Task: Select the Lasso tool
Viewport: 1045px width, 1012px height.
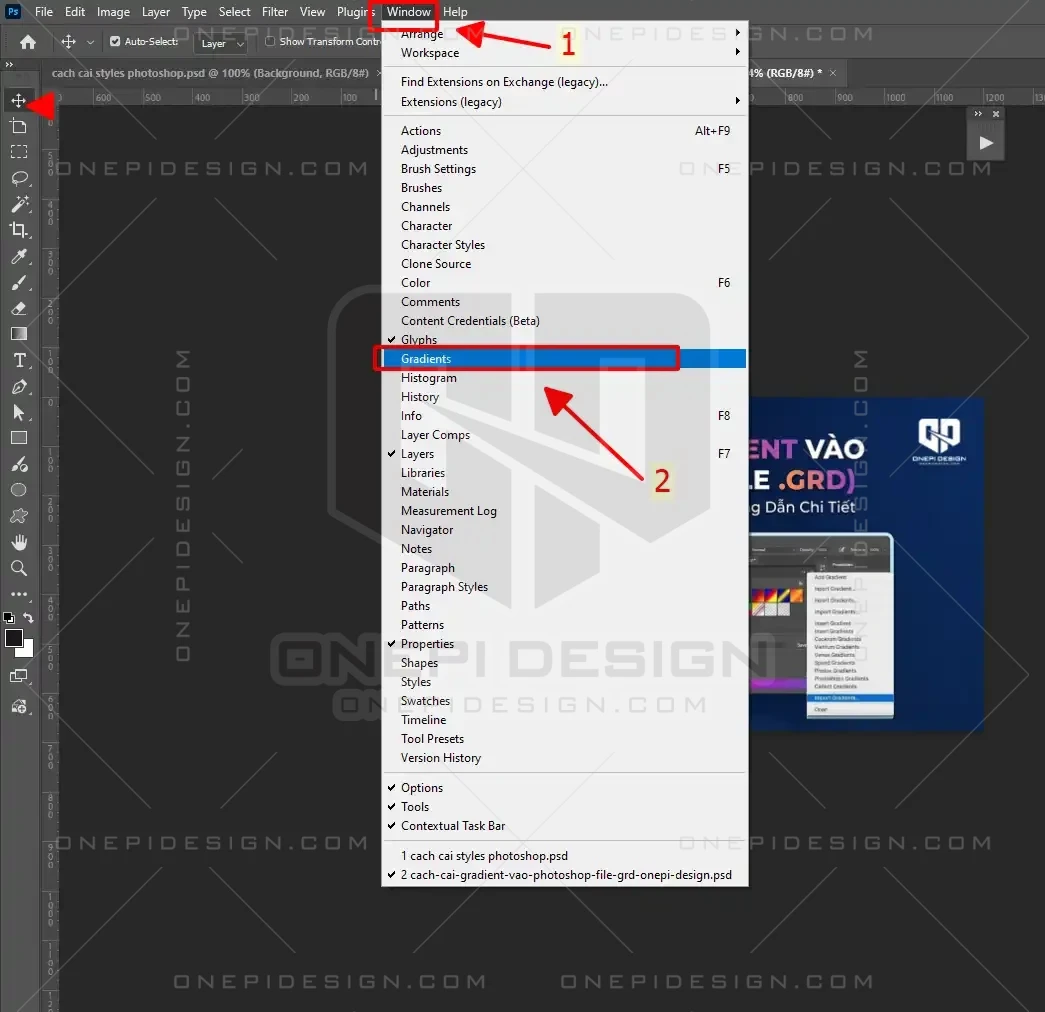Action: 19,178
